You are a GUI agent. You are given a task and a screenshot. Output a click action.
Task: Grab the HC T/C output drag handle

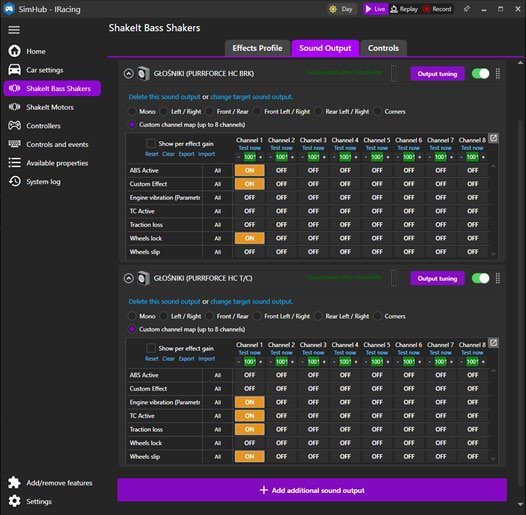(498, 278)
